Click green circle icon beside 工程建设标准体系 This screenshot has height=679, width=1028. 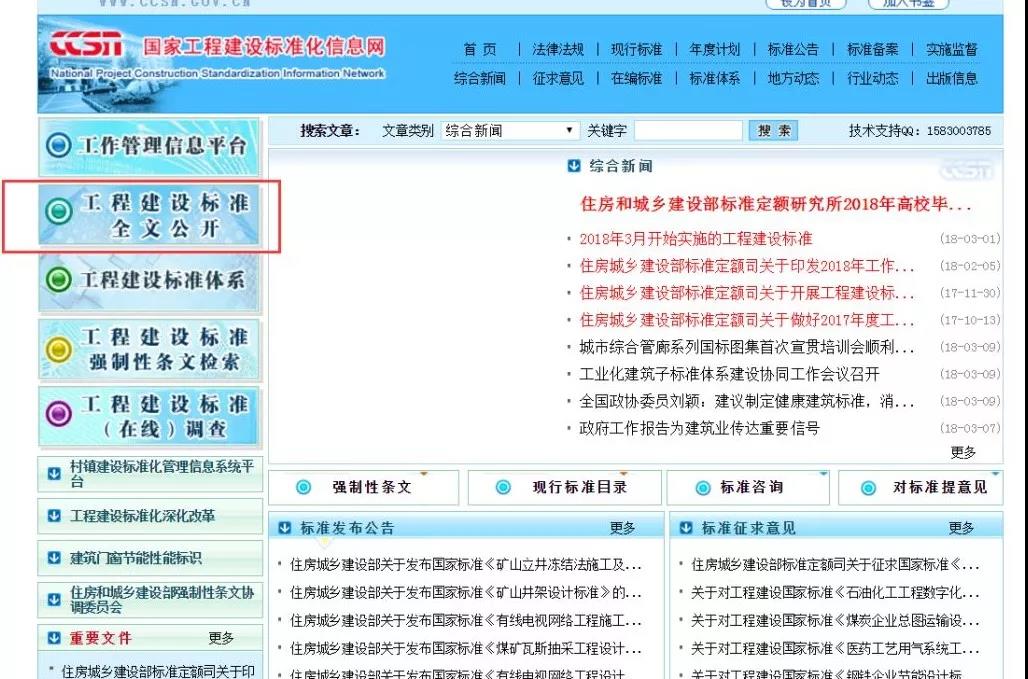pos(60,280)
